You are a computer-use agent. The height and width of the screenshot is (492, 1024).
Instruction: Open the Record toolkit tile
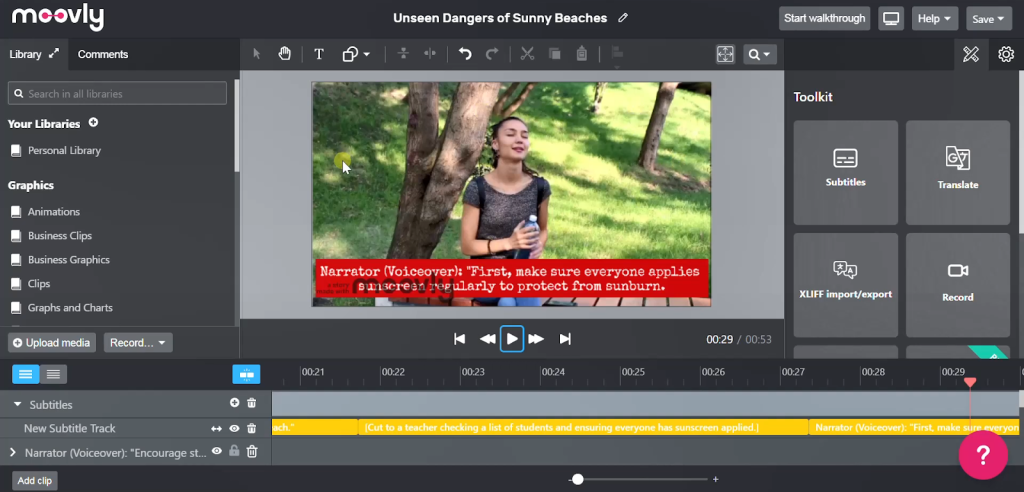pos(957,284)
